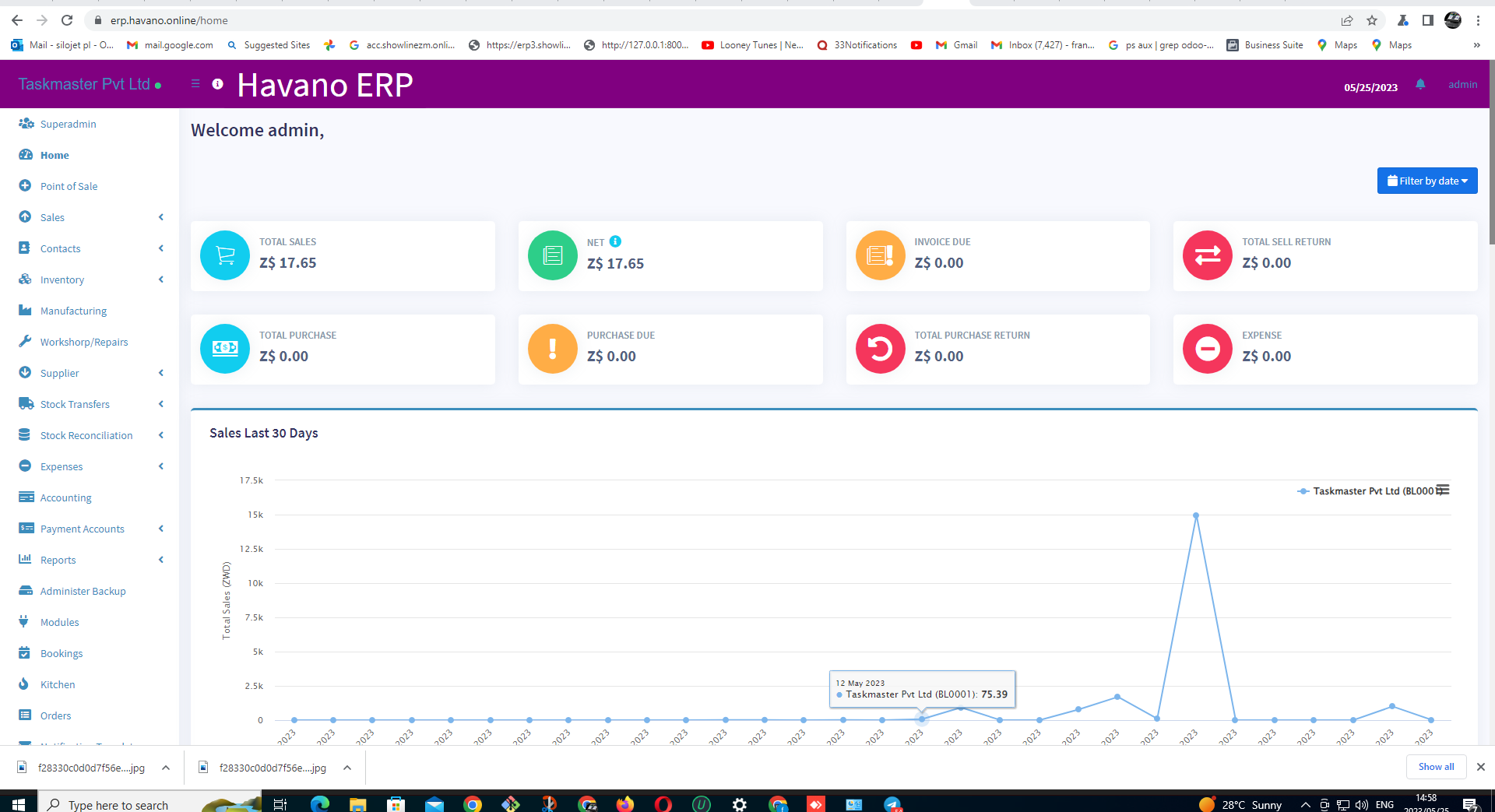The width and height of the screenshot is (1495, 812).
Task: Expand the Payment Accounts submenu chevron
Action: point(161,529)
